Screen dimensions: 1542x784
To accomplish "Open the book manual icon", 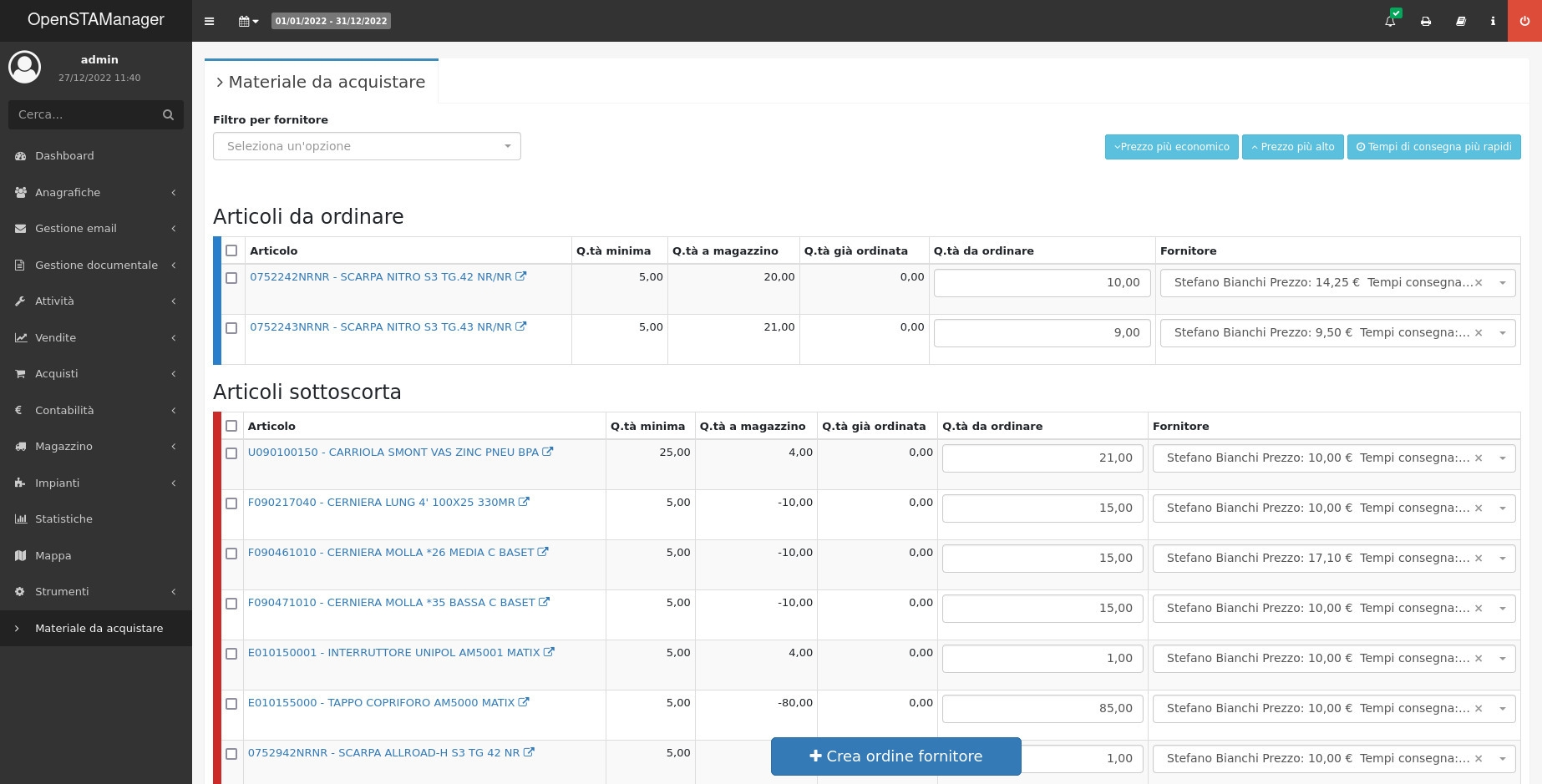I will click(1461, 21).
